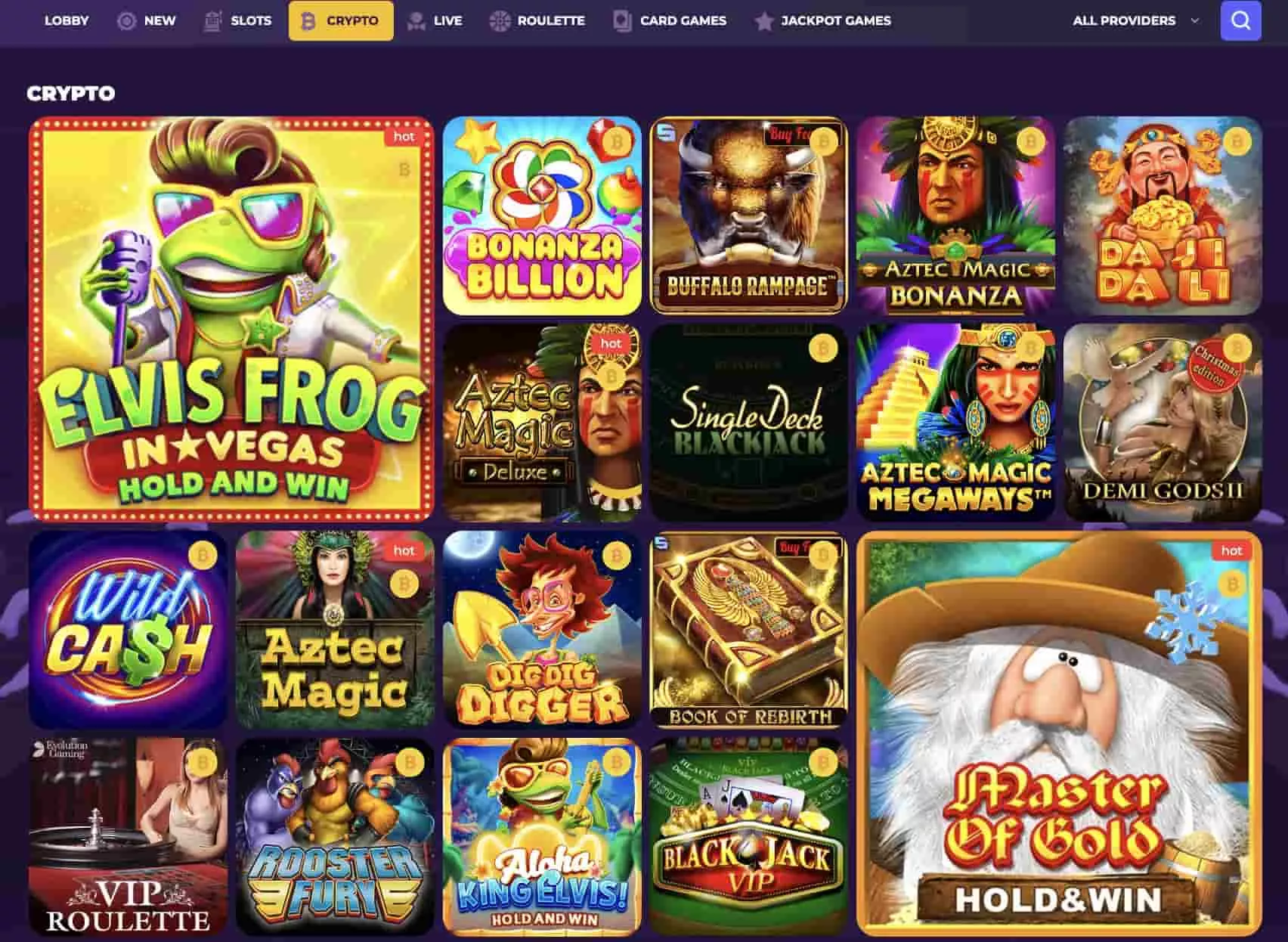1288x942 pixels.
Task: Click the Card Games icon
Action: (621, 21)
